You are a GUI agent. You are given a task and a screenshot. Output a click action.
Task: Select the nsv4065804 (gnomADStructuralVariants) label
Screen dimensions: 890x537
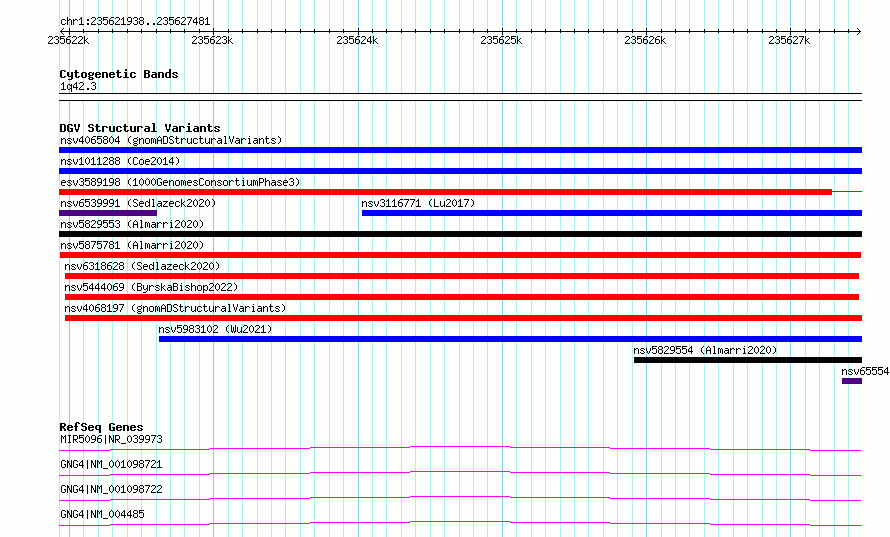click(x=171, y=140)
